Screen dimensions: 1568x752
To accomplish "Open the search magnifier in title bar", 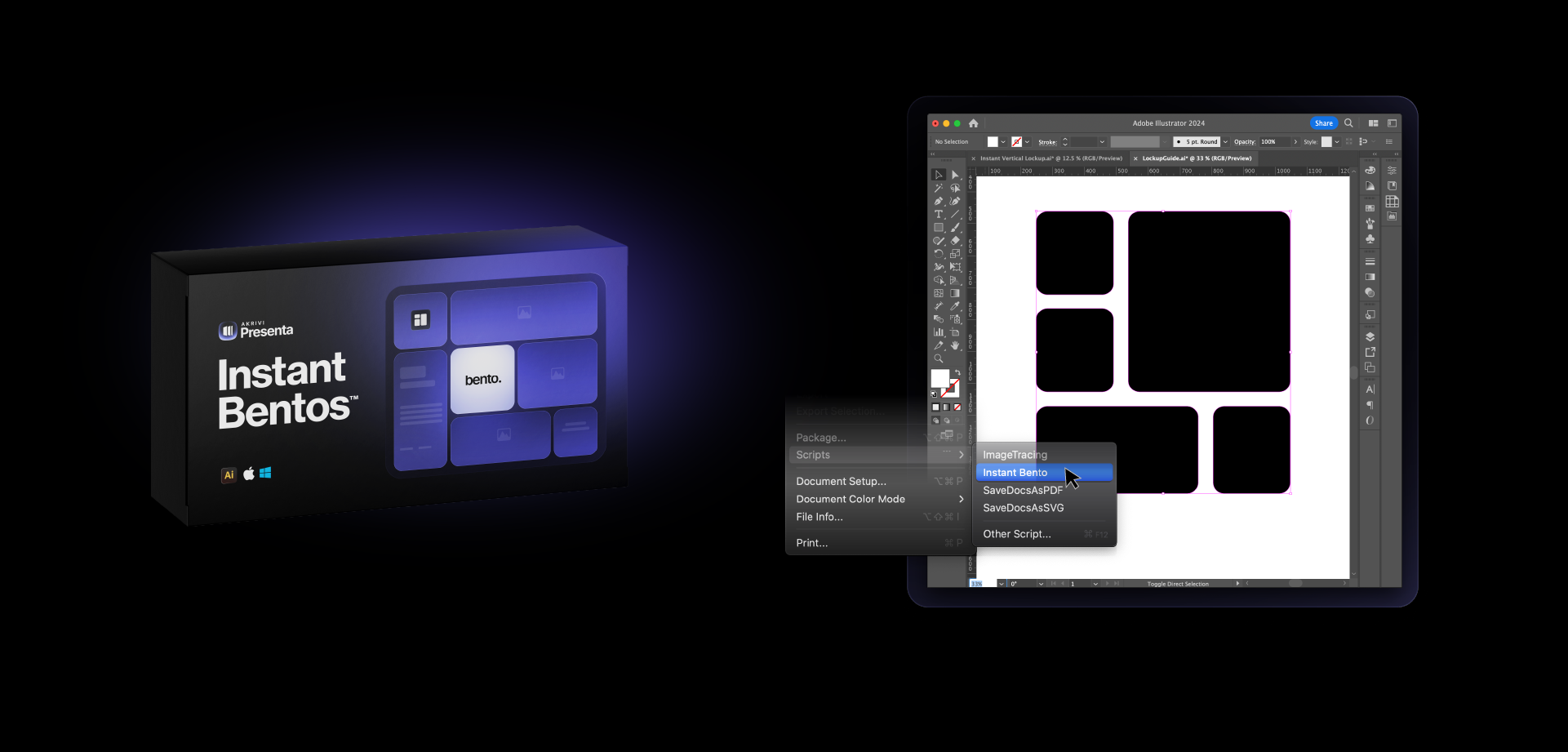I will point(1348,123).
